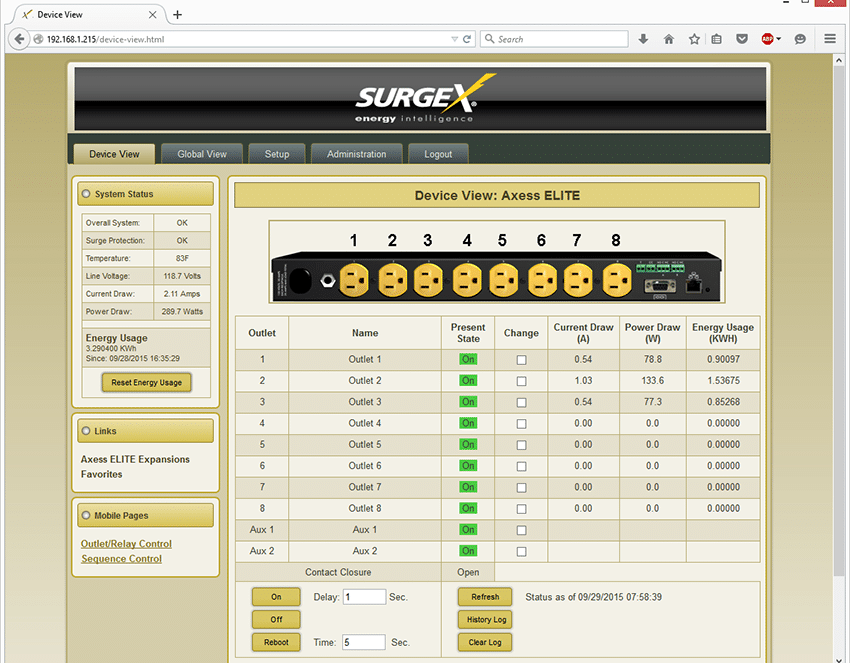Click into the browser Search box
This screenshot has height=663, width=850.
(554, 39)
